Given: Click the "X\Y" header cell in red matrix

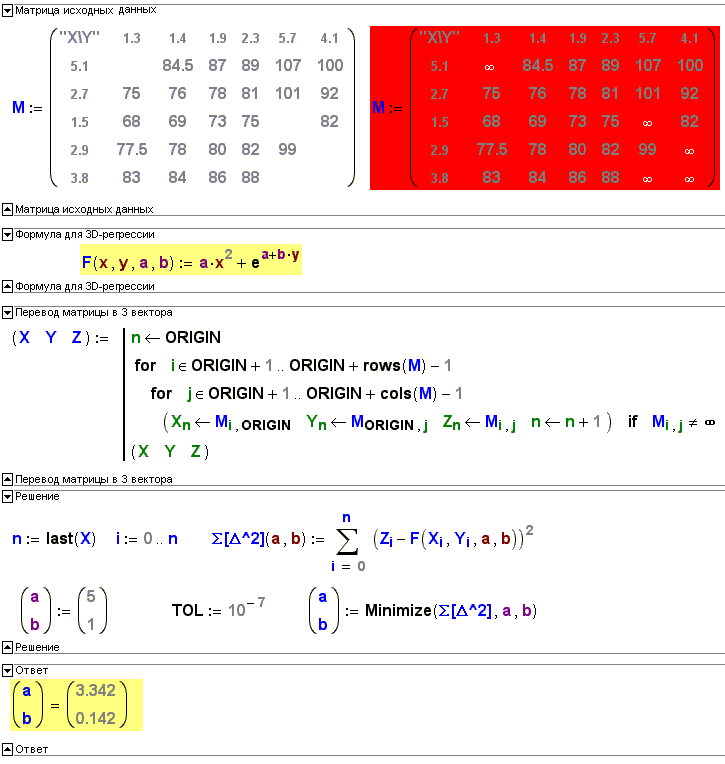Looking at the screenshot, I should coord(439,37).
